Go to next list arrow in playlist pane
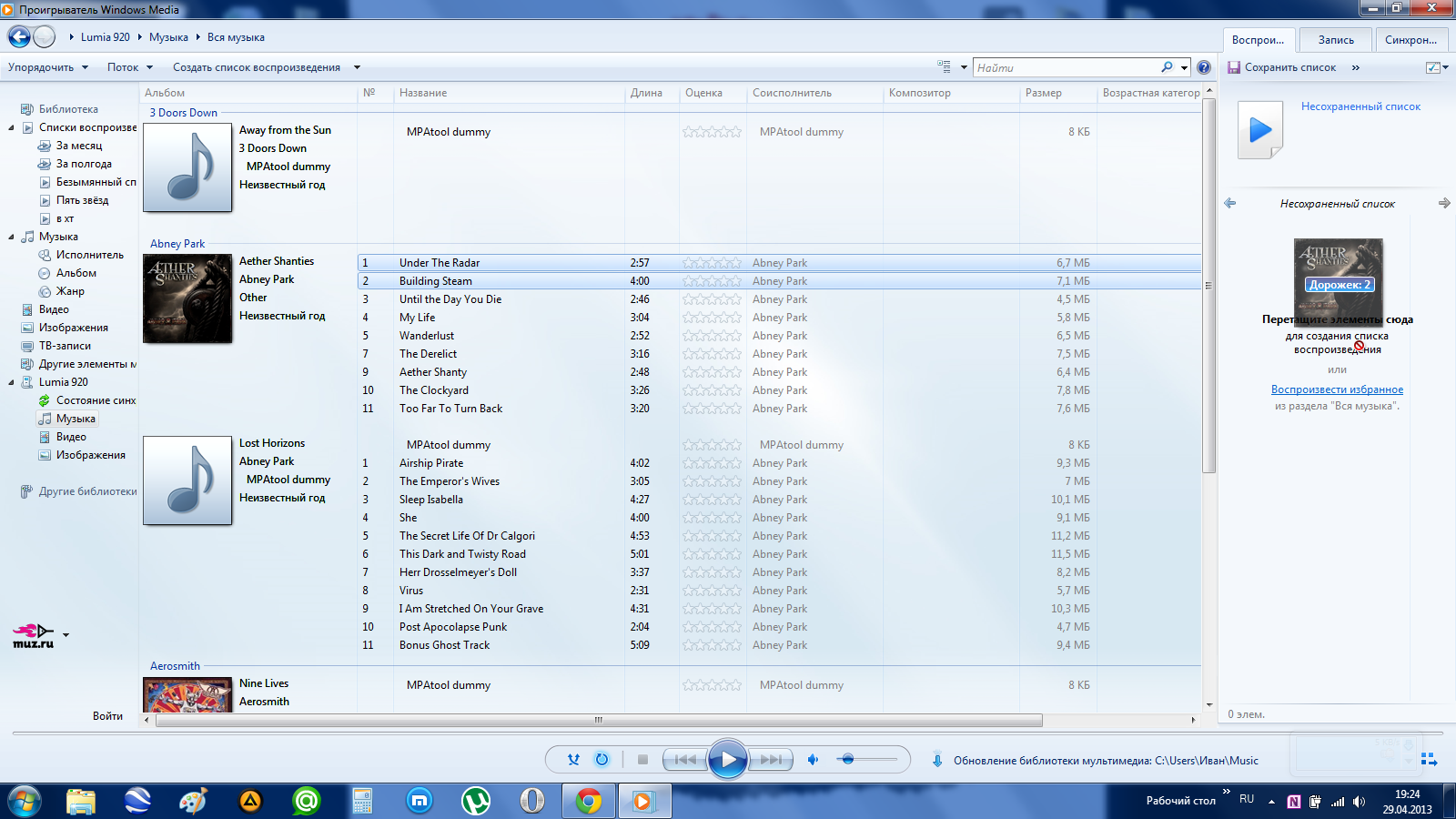Viewport: 1456px width, 819px height. tap(1444, 203)
